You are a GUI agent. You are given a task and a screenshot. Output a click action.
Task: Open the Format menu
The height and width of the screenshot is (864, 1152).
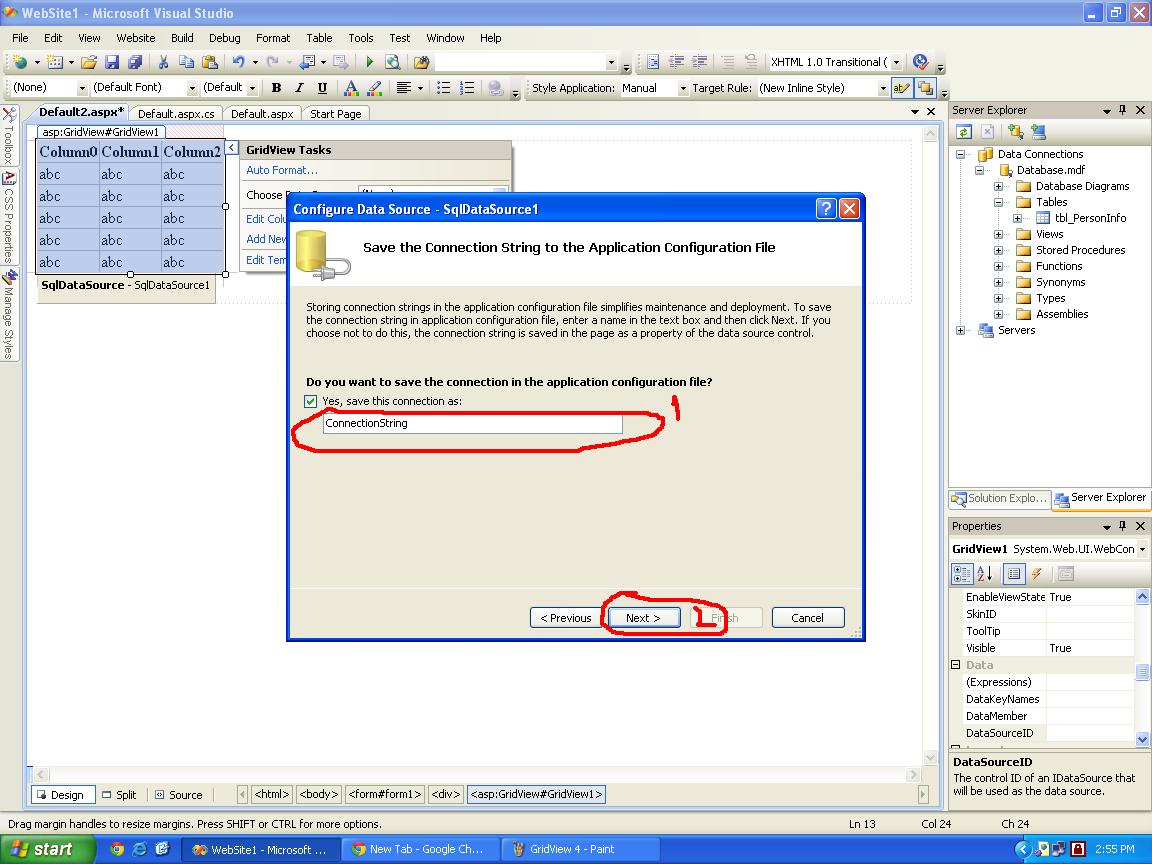click(x=273, y=38)
